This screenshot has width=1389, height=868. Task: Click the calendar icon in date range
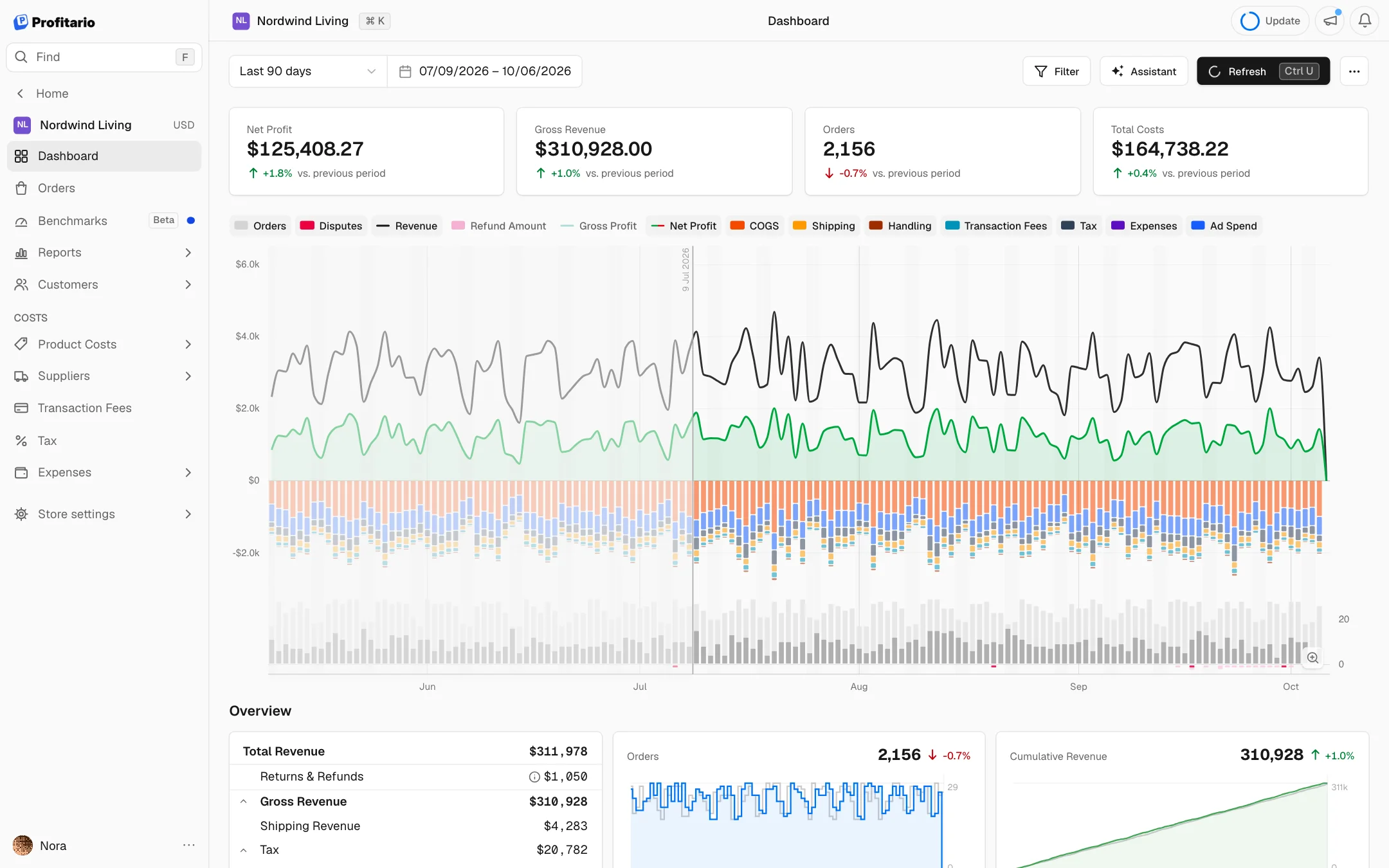pyautogui.click(x=405, y=71)
